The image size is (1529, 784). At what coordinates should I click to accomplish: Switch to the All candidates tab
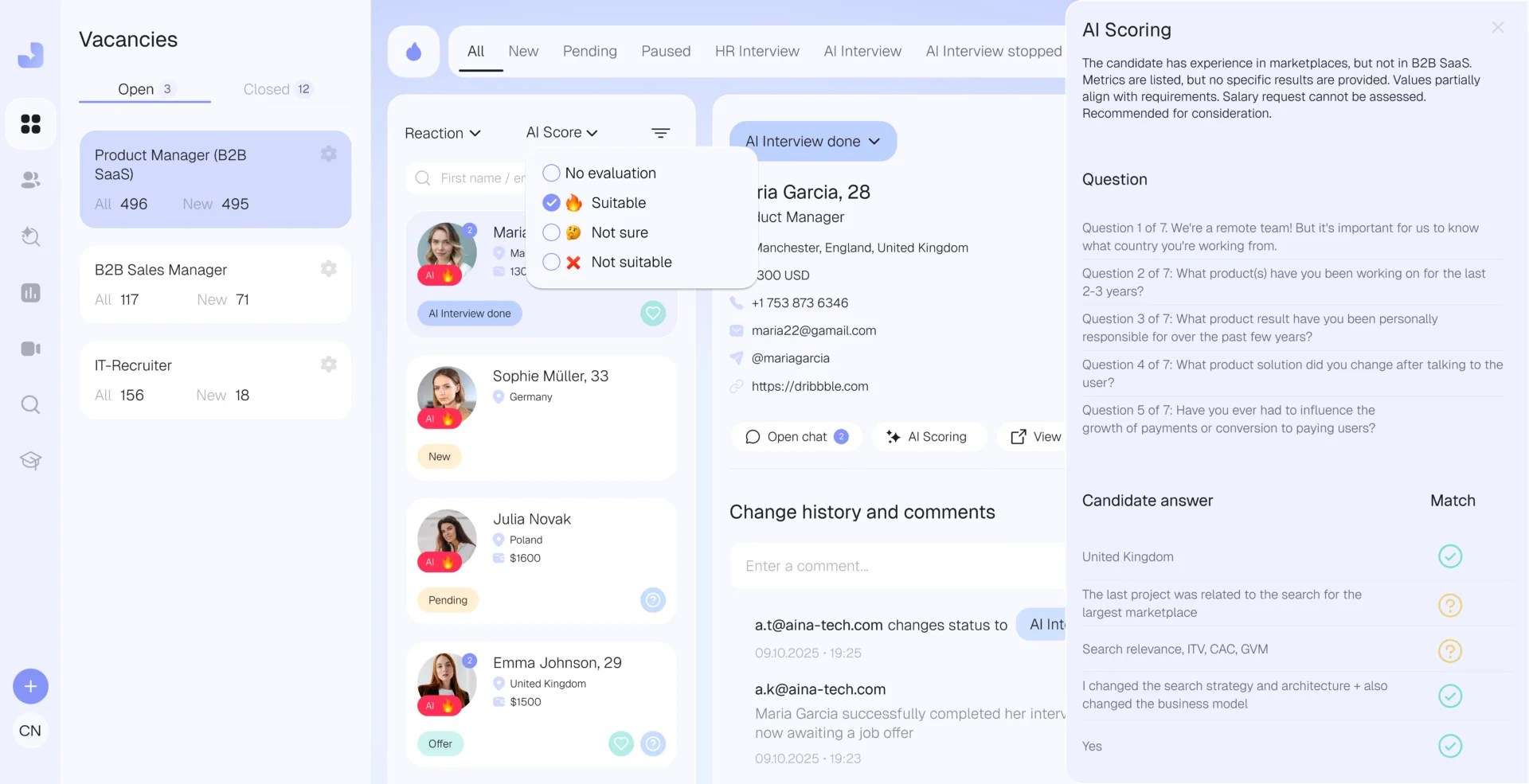(476, 51)
